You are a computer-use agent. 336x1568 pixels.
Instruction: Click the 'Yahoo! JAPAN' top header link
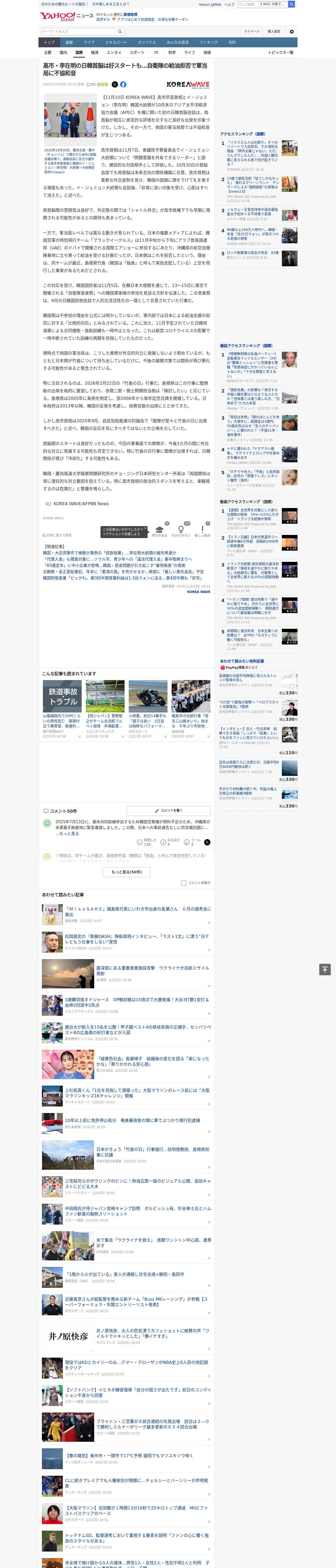pos(210,4)
